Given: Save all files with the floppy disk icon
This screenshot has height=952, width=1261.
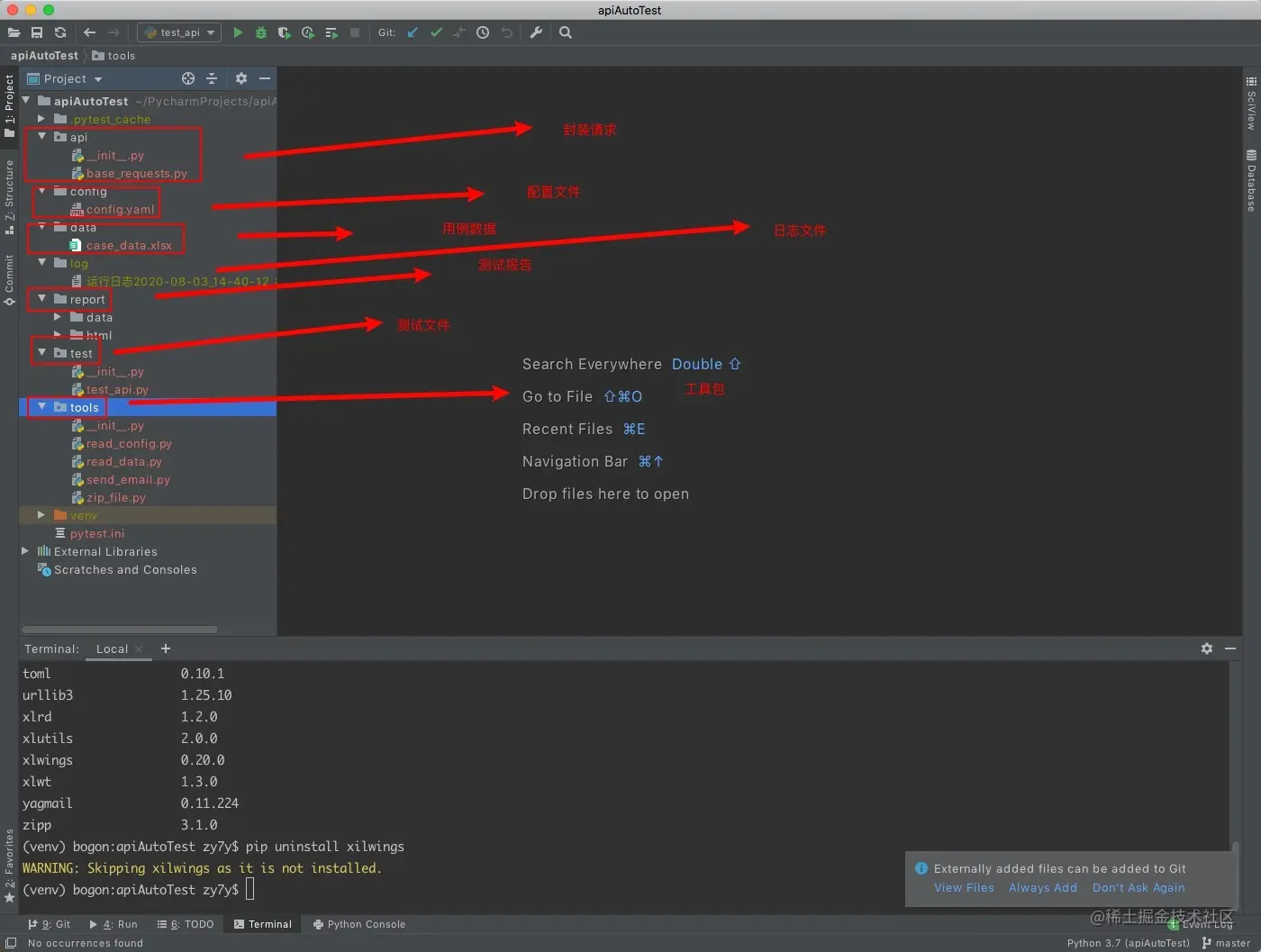Looking at the screenshot, I should click(37, 32).
